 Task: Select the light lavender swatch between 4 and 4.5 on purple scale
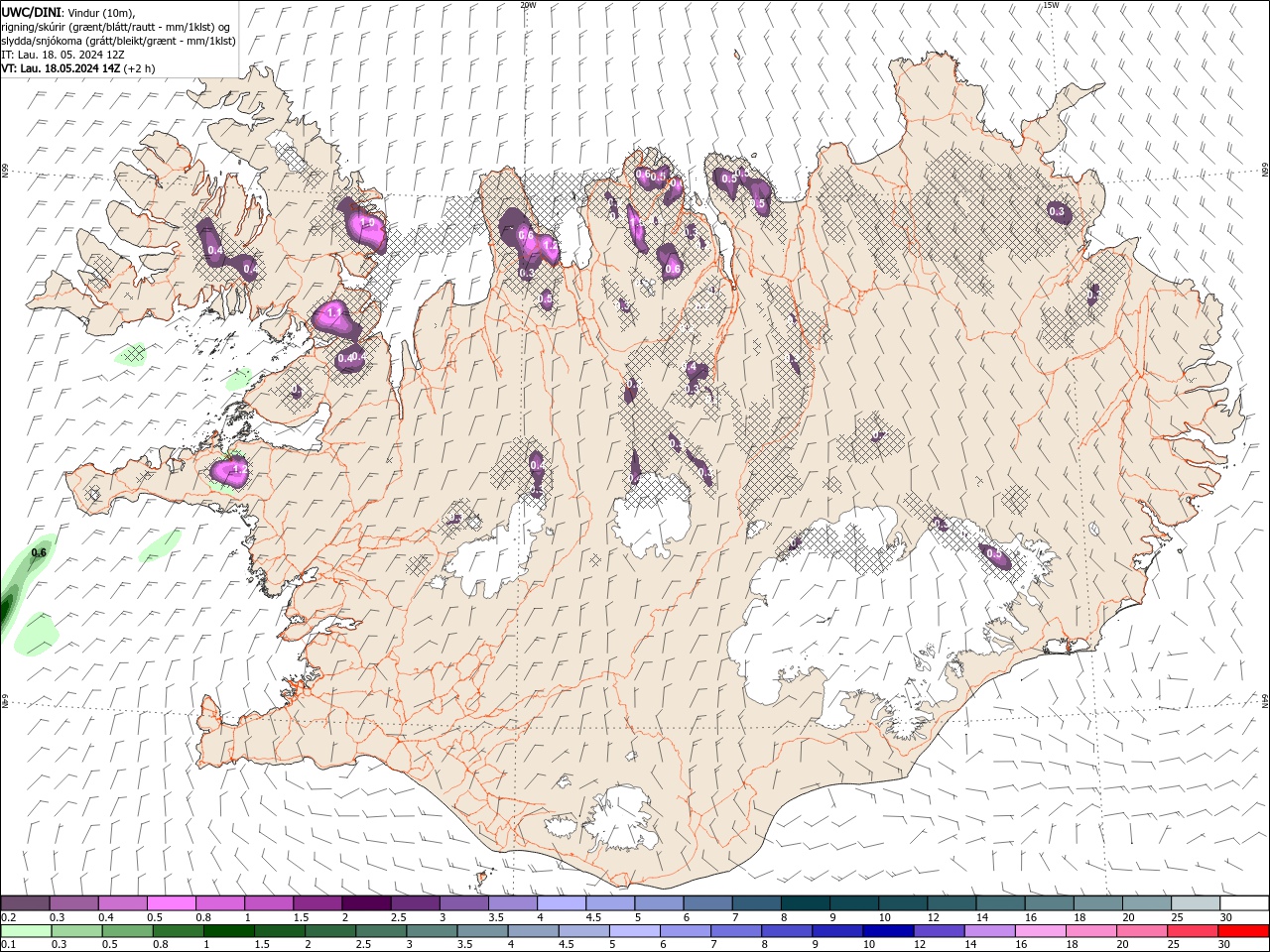pyautogui.click(x=562, y=903)
